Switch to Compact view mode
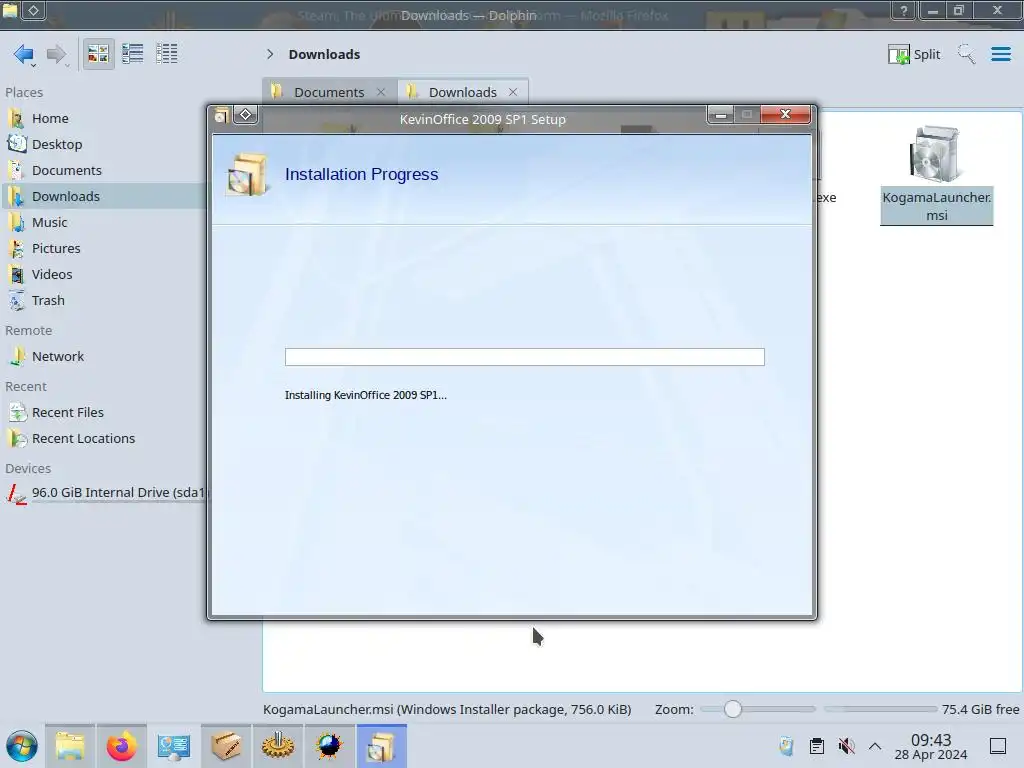Viewport: 1024px width, 768px height. point(133,54)
